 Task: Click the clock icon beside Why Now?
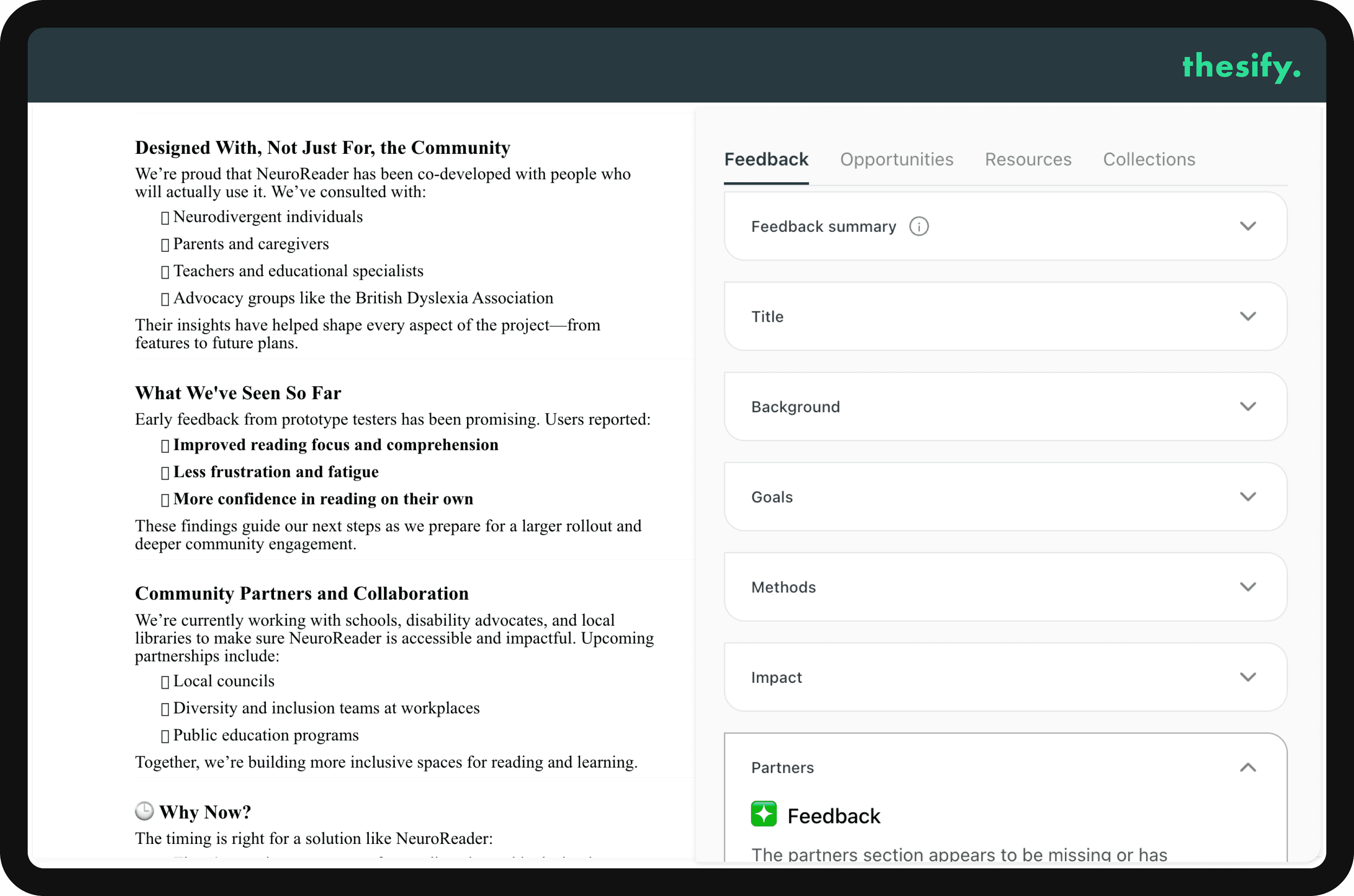pos(144,811)
